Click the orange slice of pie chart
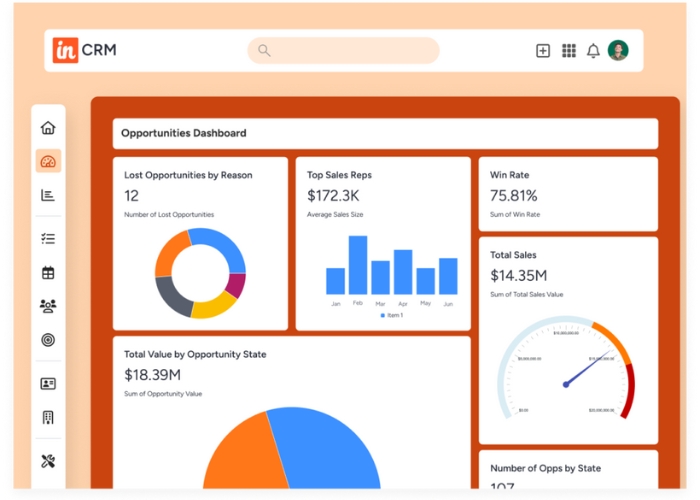This screenshot has width=700, height=500. pos(243,455)
